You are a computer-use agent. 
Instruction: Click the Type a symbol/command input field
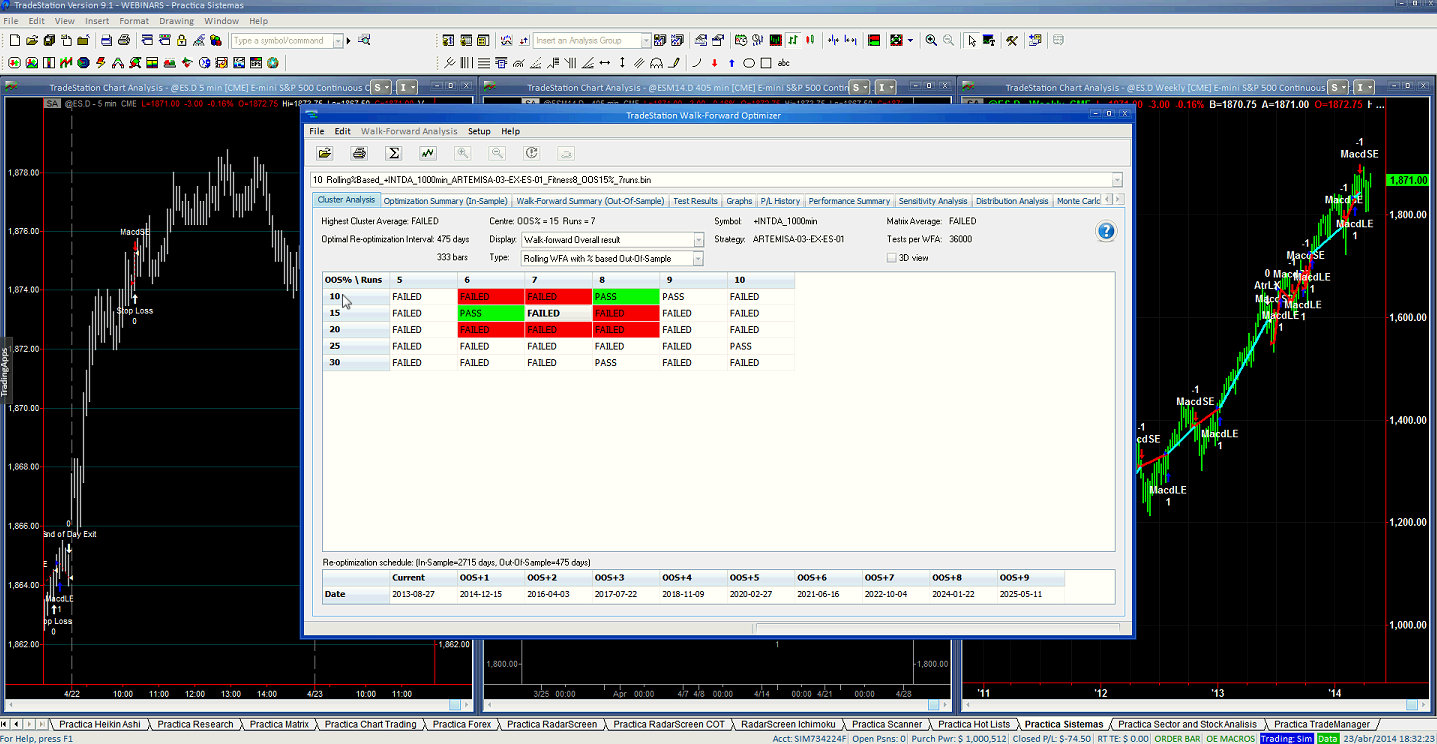(x=282, y=41)
